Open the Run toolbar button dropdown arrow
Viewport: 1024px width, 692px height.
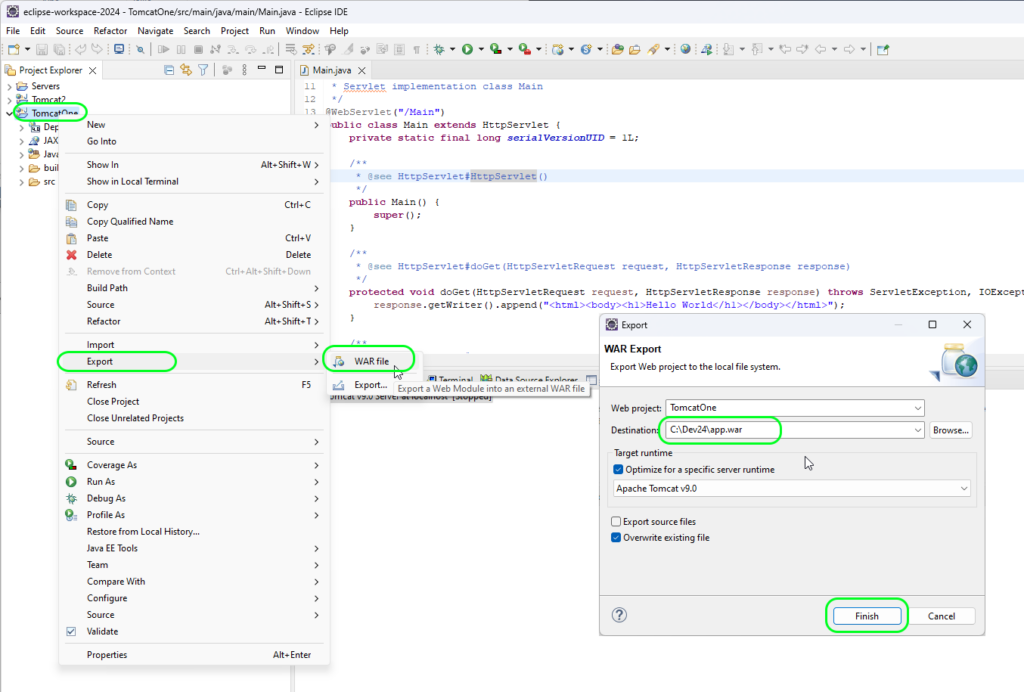tap(481, 50)
